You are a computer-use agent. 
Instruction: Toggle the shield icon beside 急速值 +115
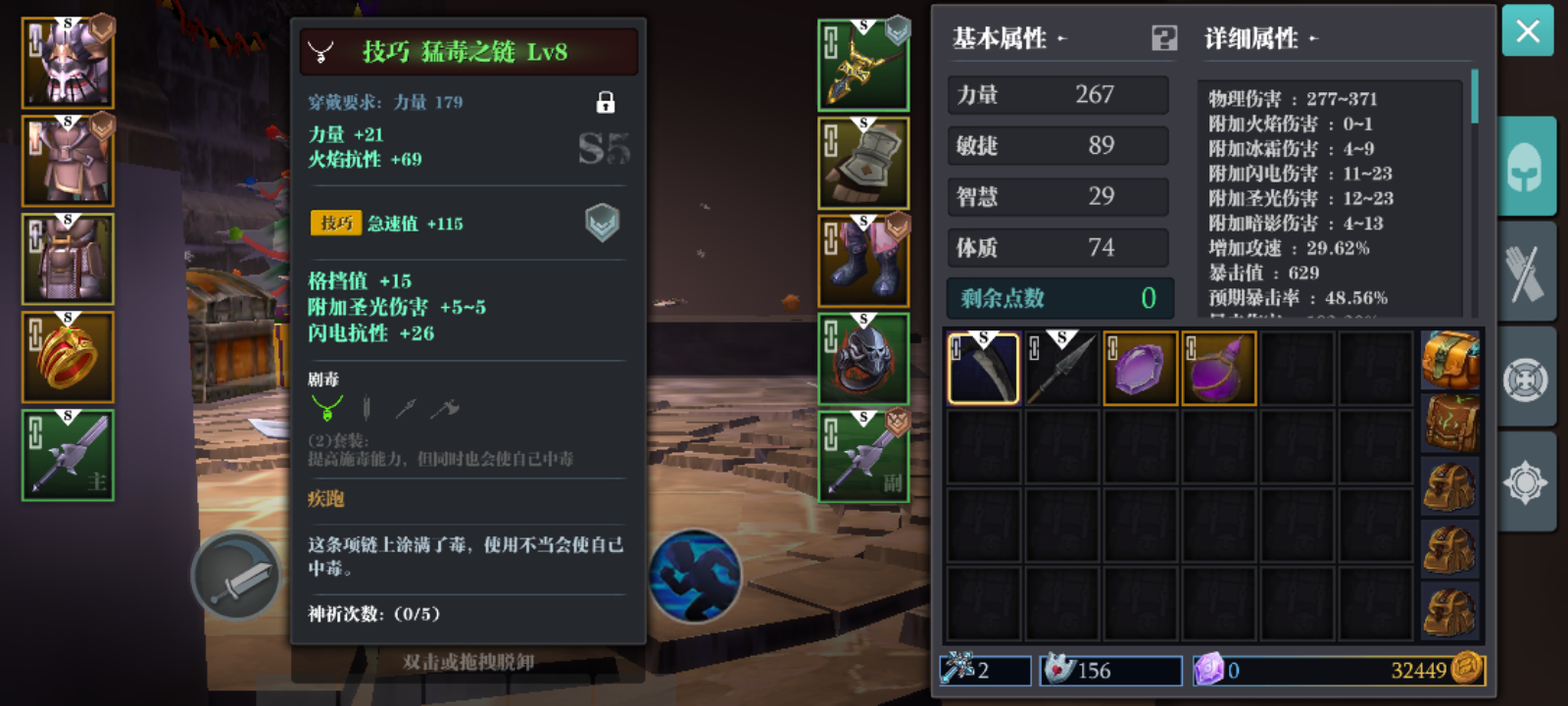pyautogui.click(x=602, y=224)
